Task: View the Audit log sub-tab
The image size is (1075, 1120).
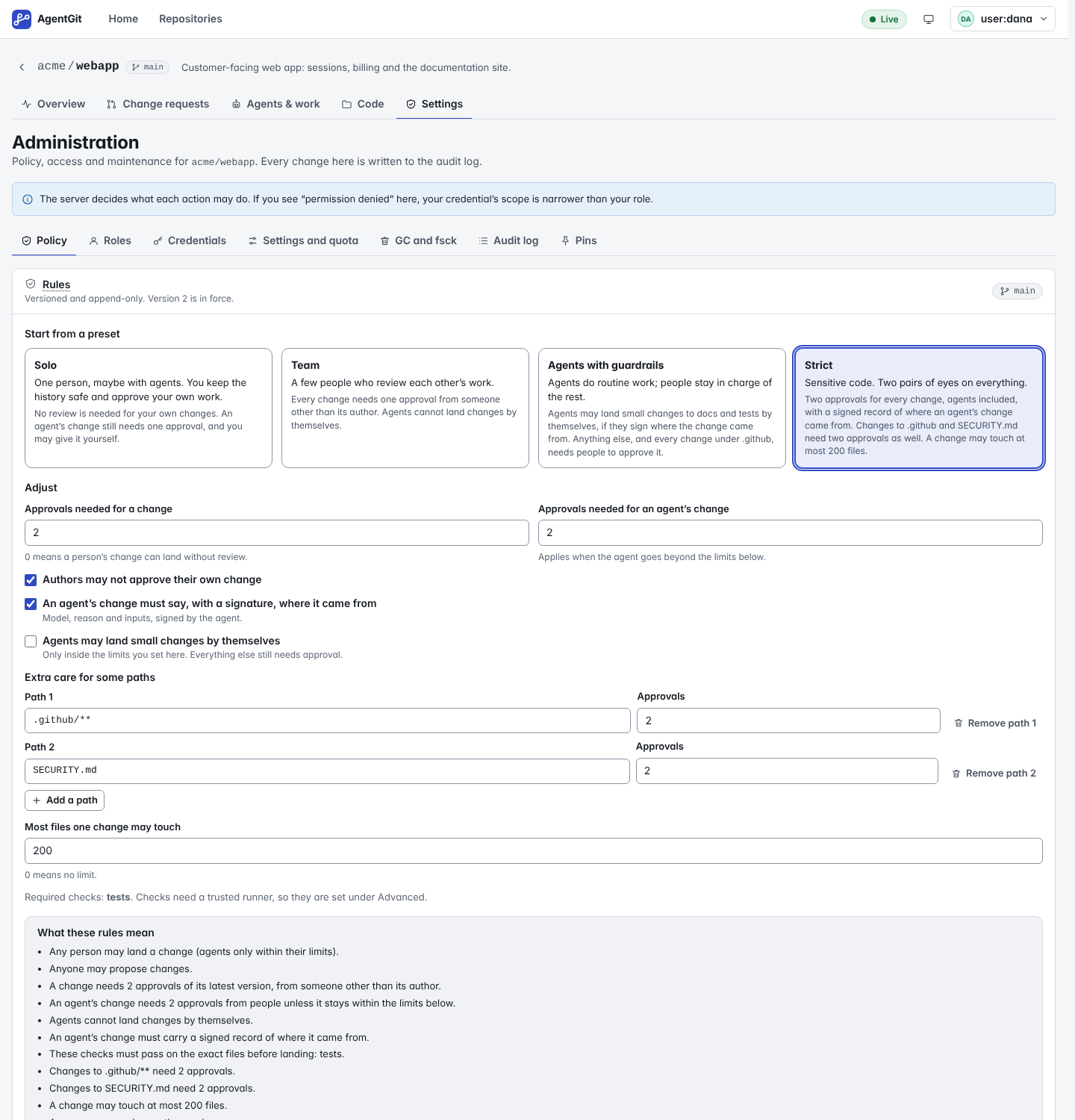Action: pyautogui.click(x=508, y=240)
